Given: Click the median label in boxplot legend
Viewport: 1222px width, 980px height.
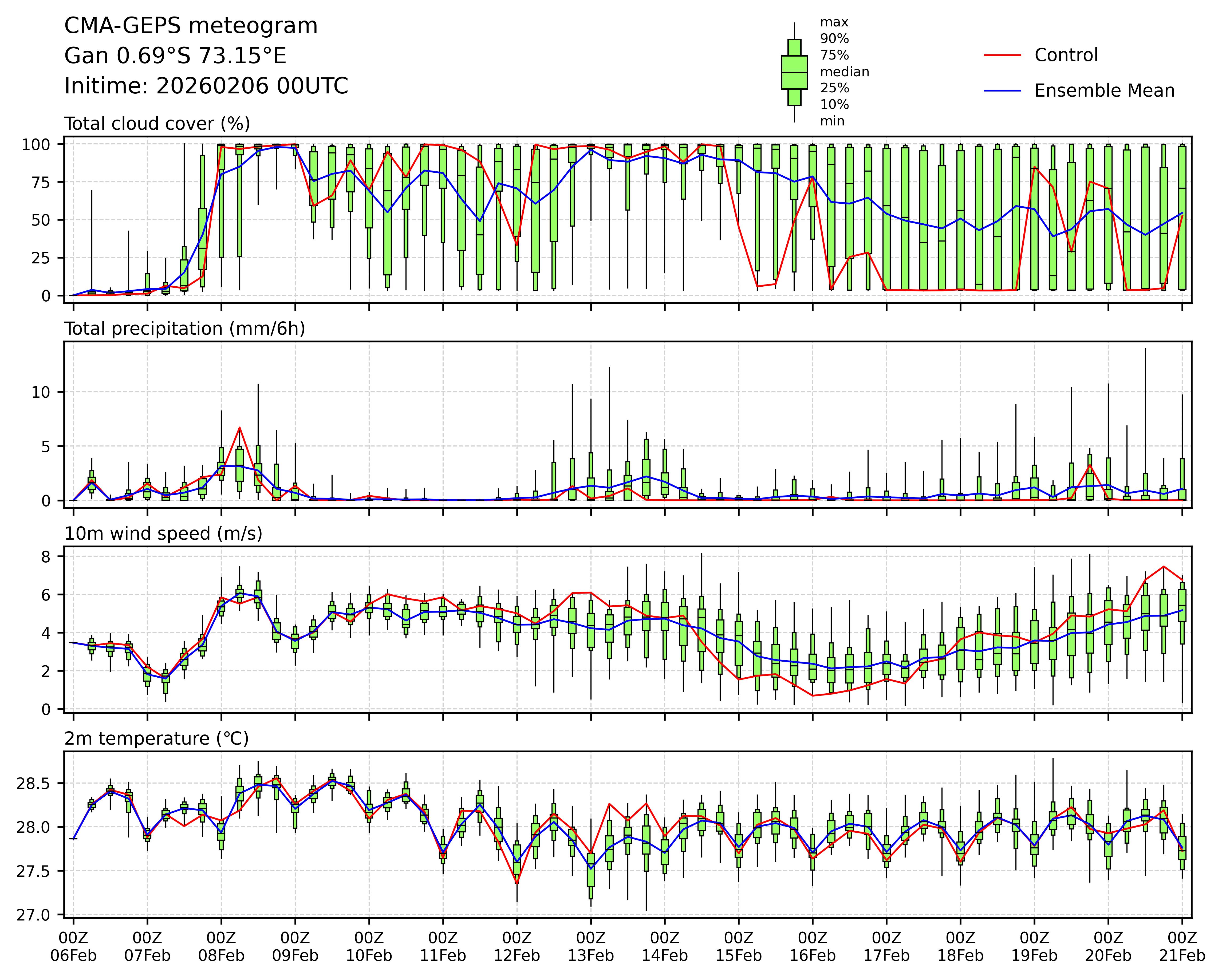Looking at the screenshot, I should click(845, 72).
